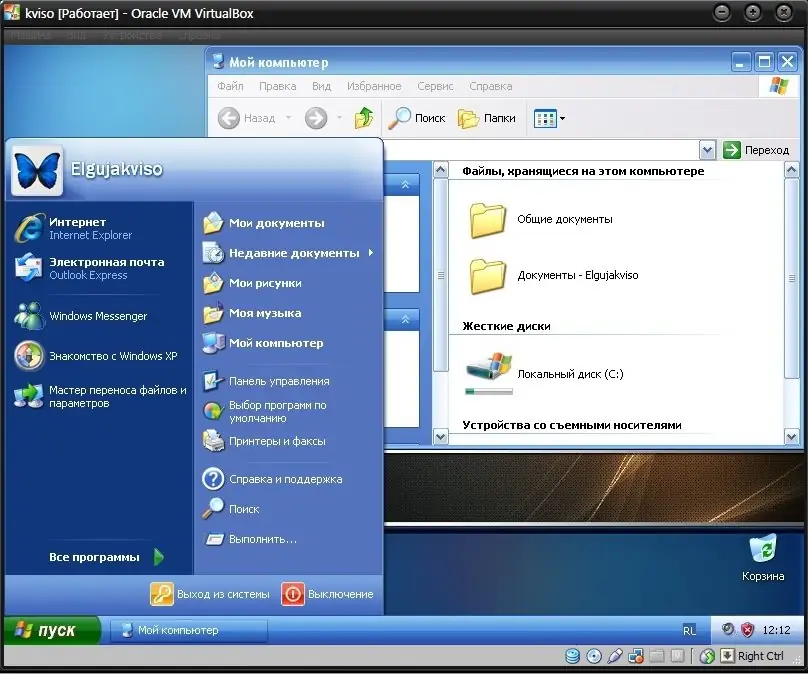Collapse the lower task pane section
The image size is (808, 674).
click(406, 319)
